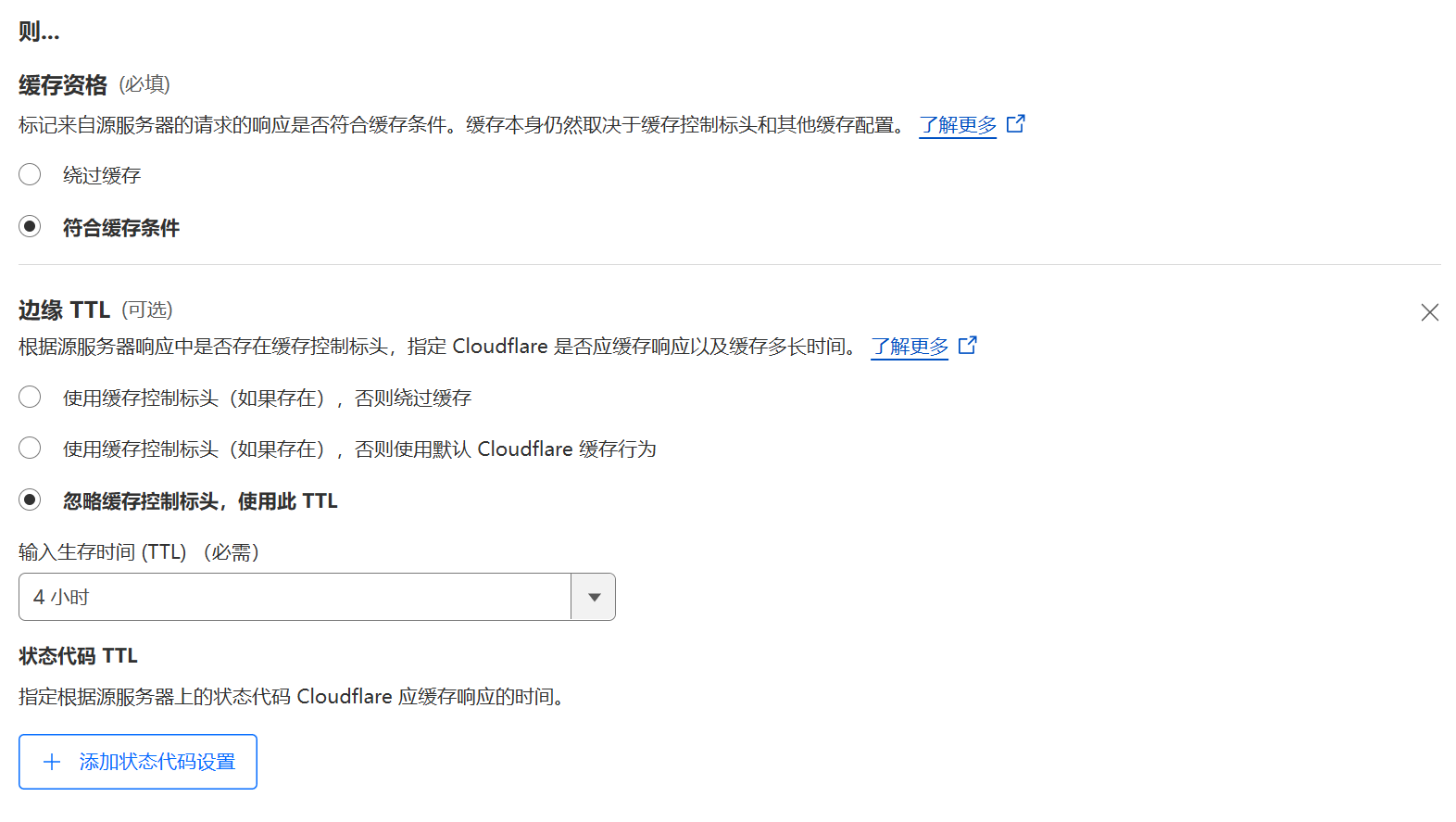The image size is (1456, 822).
Task: Open the 了解更多 link under 缓存资格
Action: [957, 123]
